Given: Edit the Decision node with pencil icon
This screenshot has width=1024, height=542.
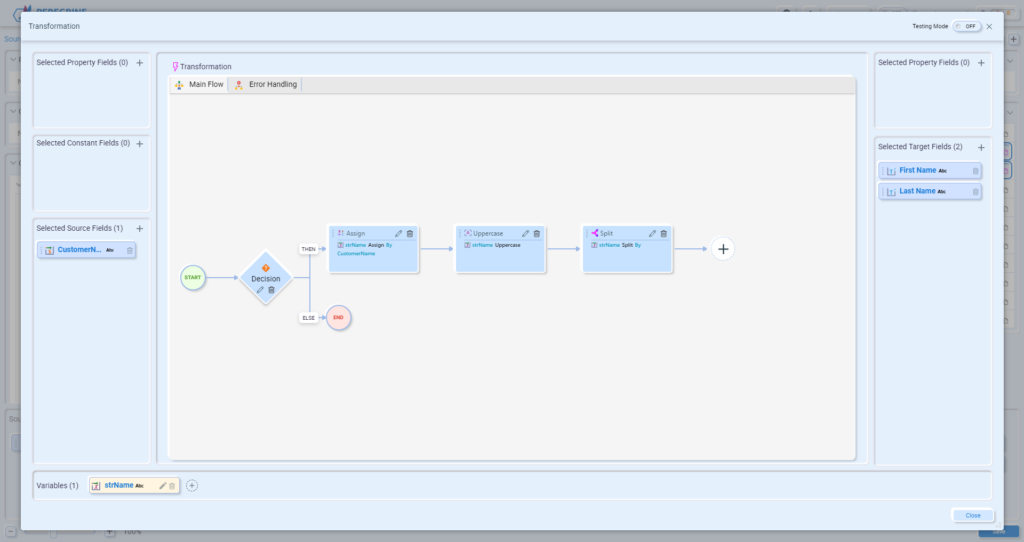Looking at the screenshot, I should pyautogui.click(x=260, y=290).
